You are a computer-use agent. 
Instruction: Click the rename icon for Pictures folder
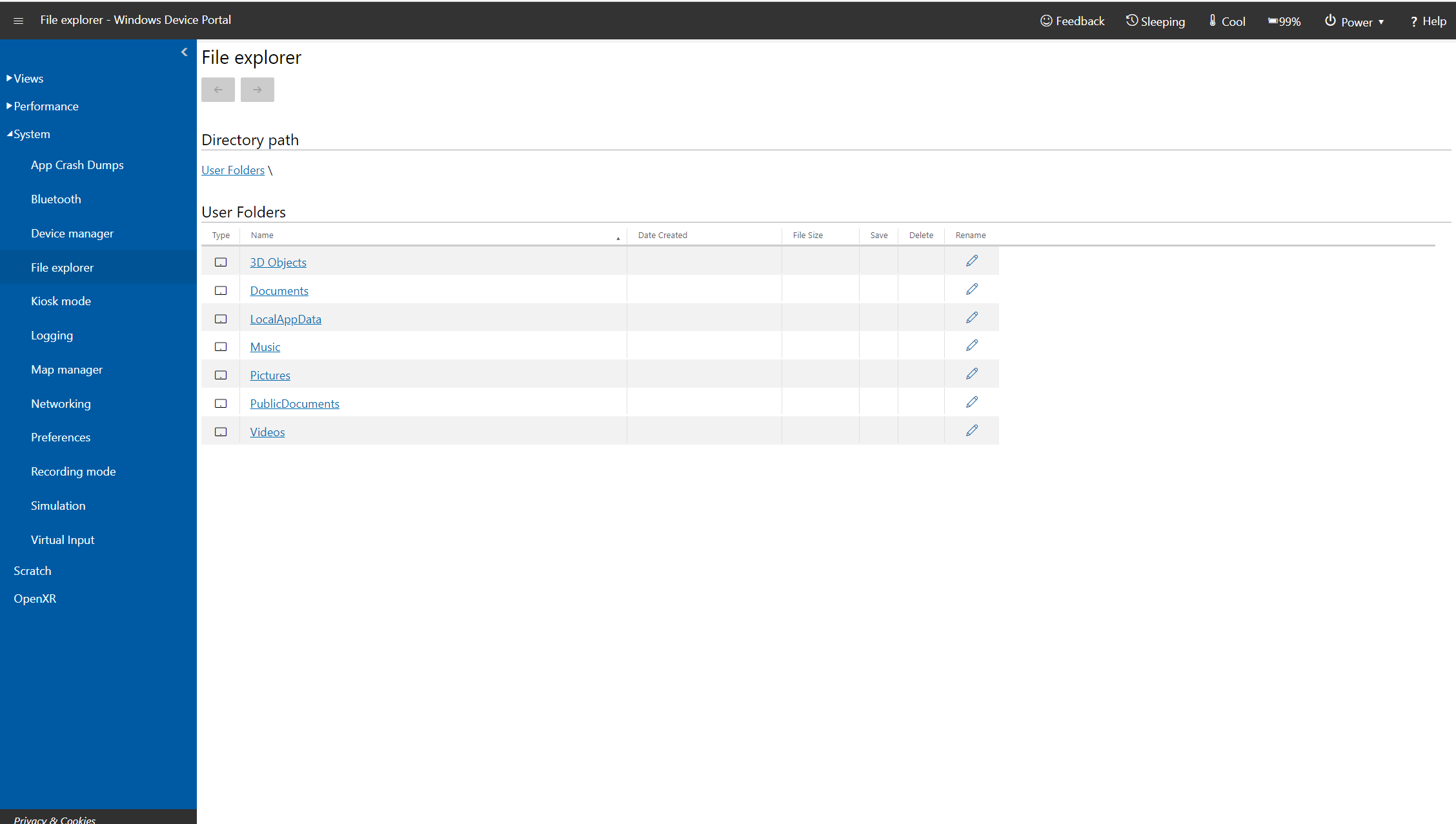(972, 373)
